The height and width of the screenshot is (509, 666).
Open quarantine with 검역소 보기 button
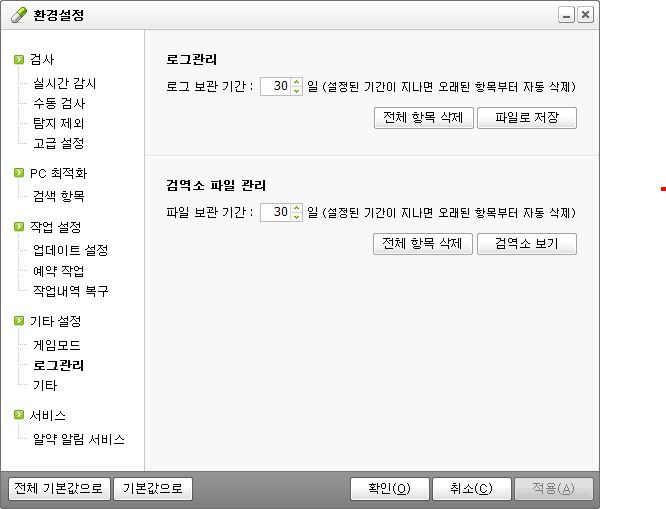(x=527, y=244)
